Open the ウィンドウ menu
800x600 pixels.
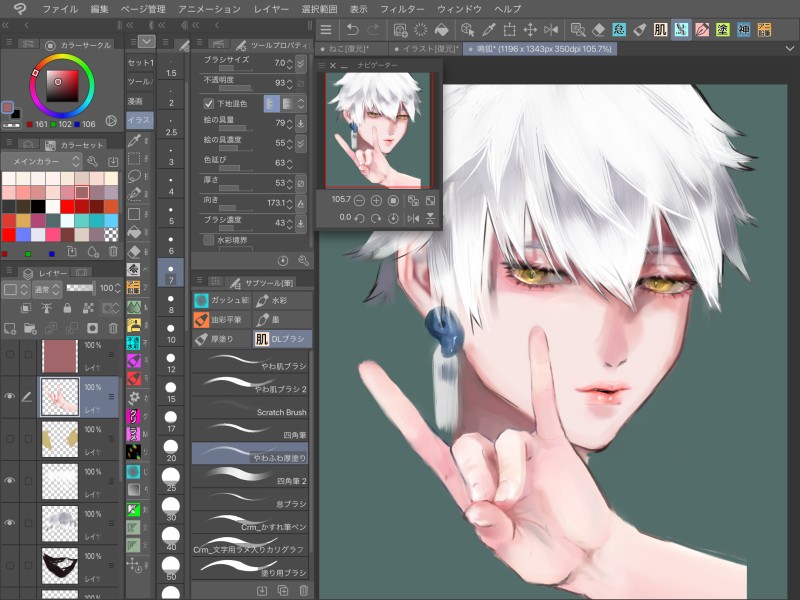click(459, 9)
